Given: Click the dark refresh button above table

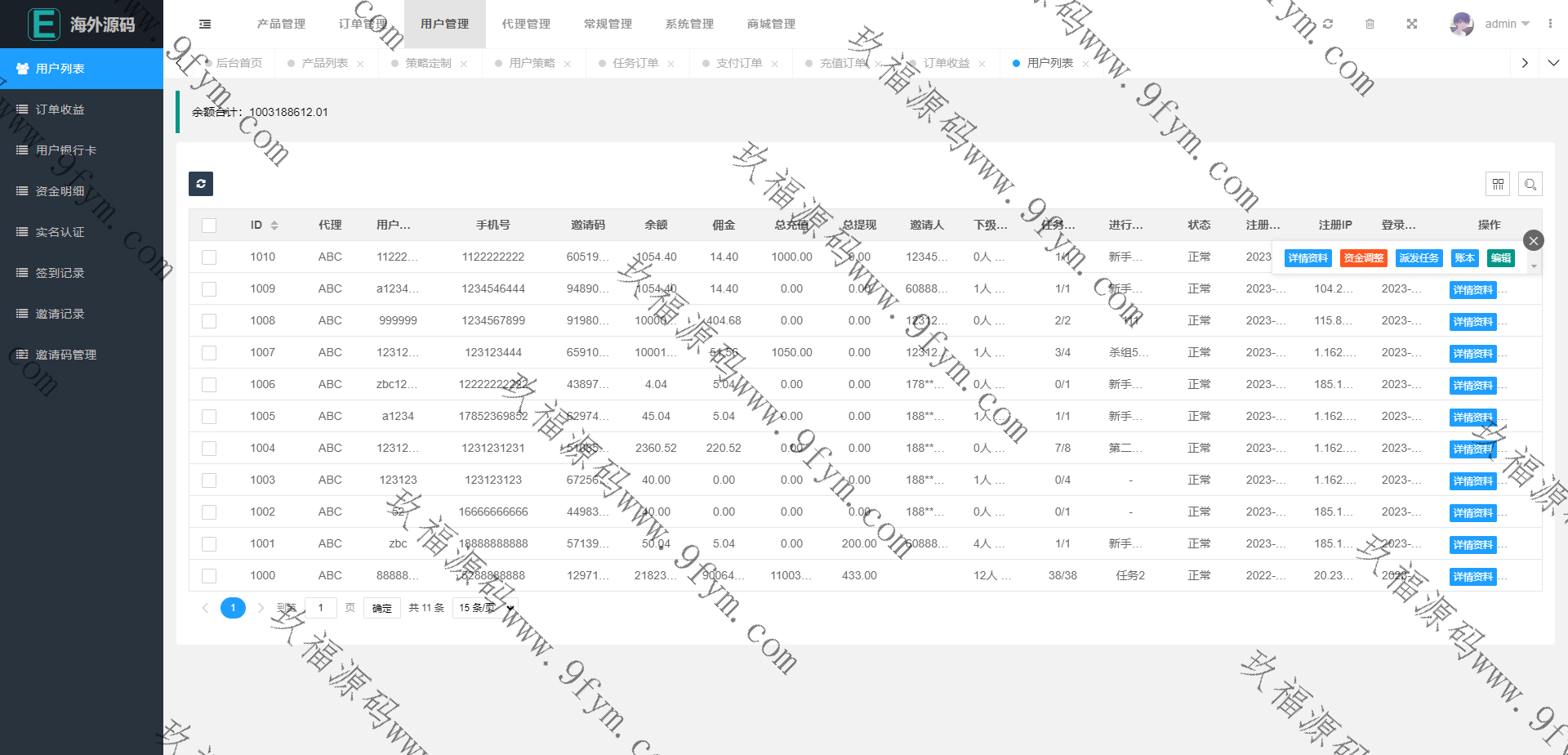Looking at the screenshot, I should point(201,184).
